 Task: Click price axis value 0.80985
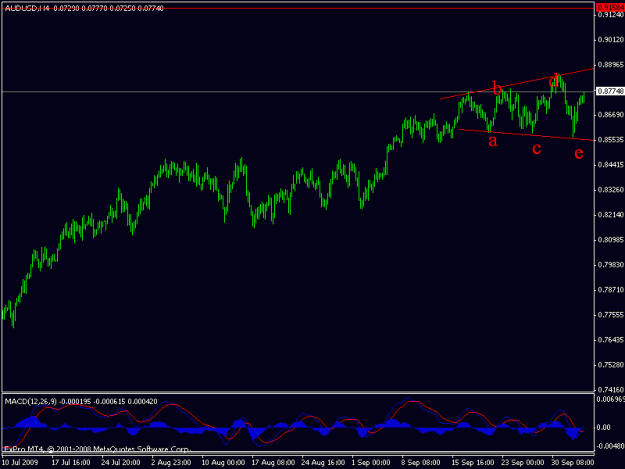[610, 240]
